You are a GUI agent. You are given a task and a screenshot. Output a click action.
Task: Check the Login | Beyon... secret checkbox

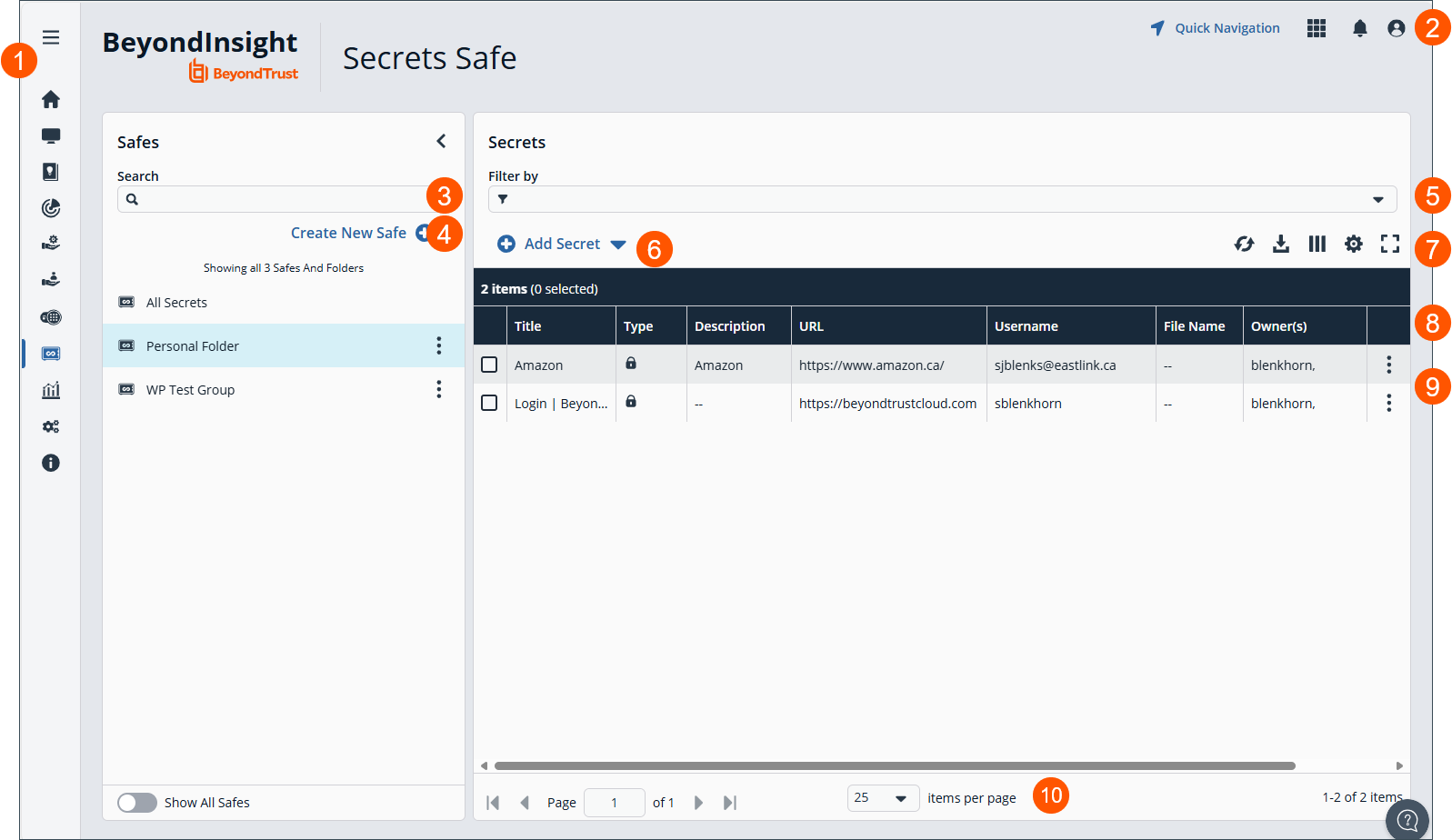coord(489,403)
